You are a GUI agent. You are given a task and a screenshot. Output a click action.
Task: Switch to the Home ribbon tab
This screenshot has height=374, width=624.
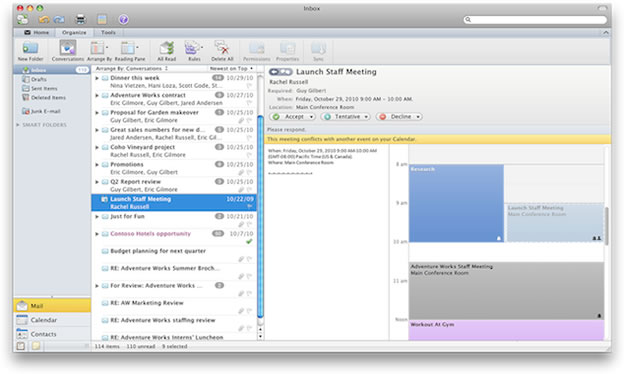(37, 32)
